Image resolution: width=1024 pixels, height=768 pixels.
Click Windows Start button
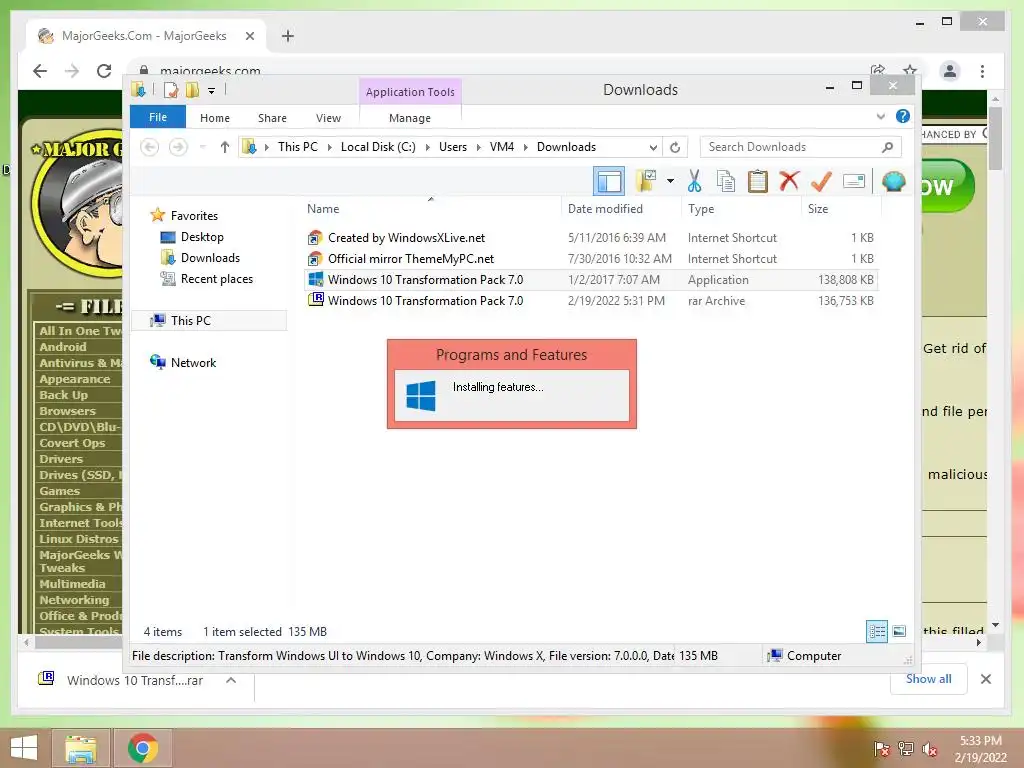click(x=24, y=748)
